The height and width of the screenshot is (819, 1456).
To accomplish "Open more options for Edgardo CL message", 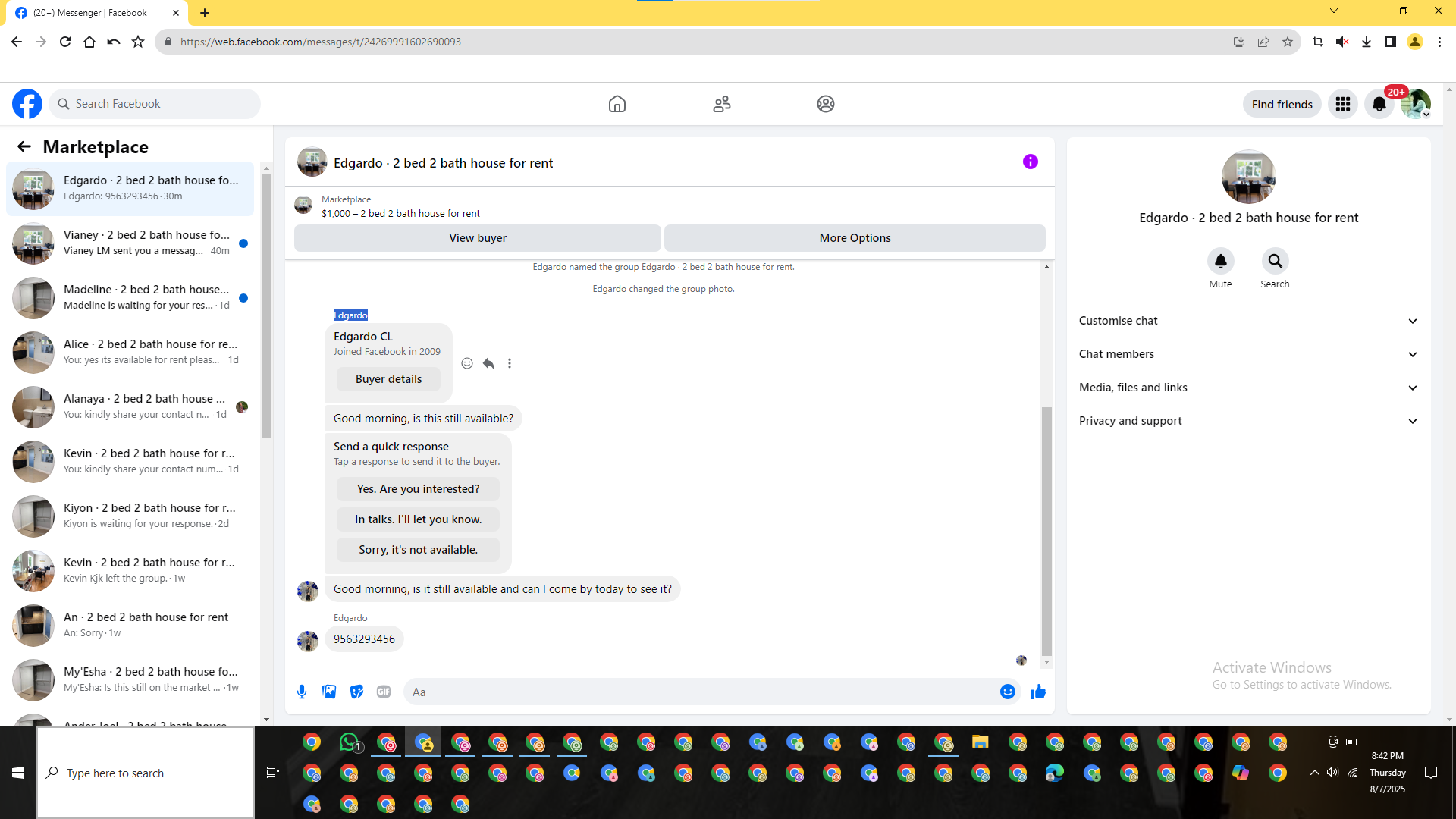I will [x=510, y=363].
